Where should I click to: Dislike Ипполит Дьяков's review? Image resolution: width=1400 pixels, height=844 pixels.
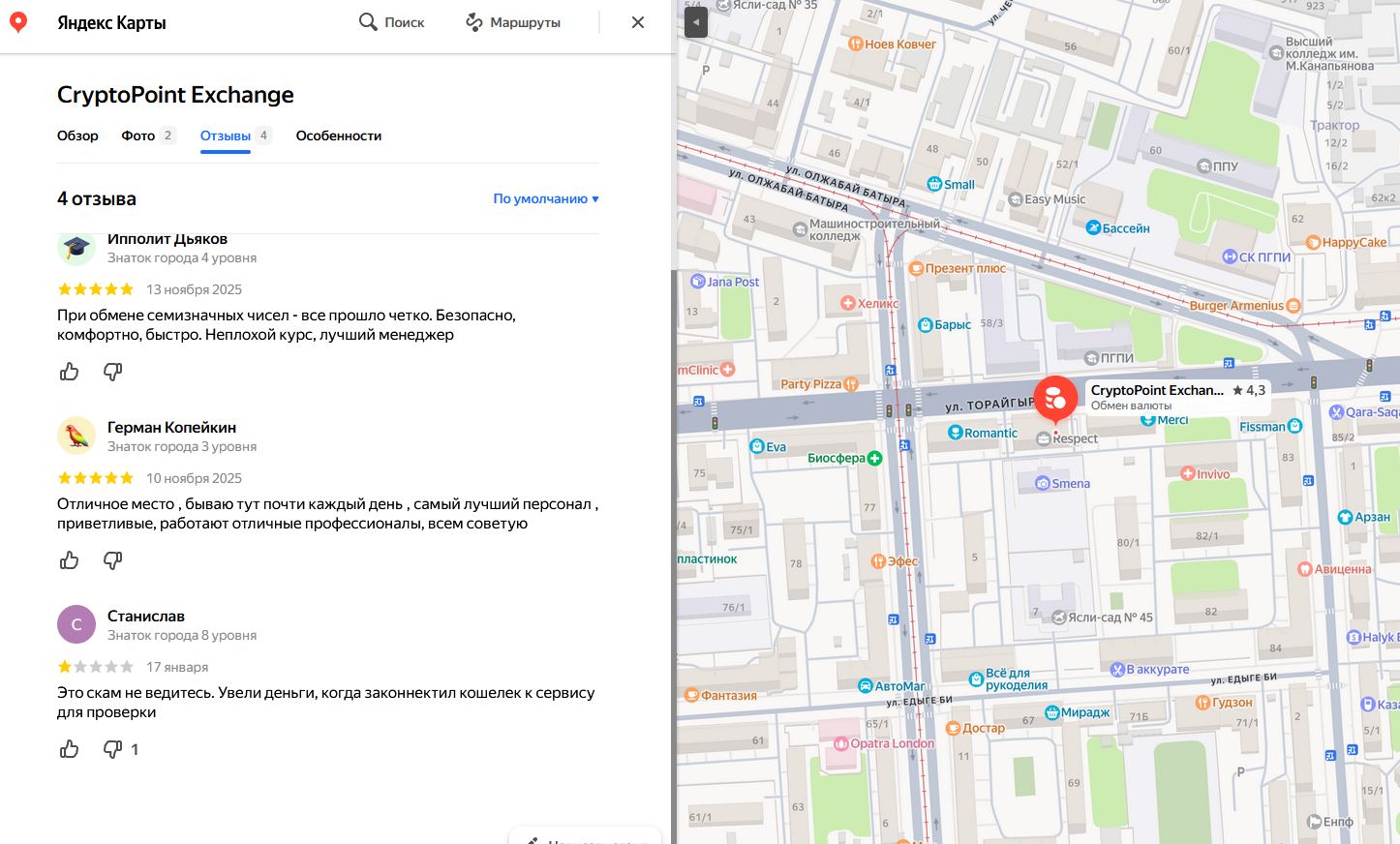(113, 372)
